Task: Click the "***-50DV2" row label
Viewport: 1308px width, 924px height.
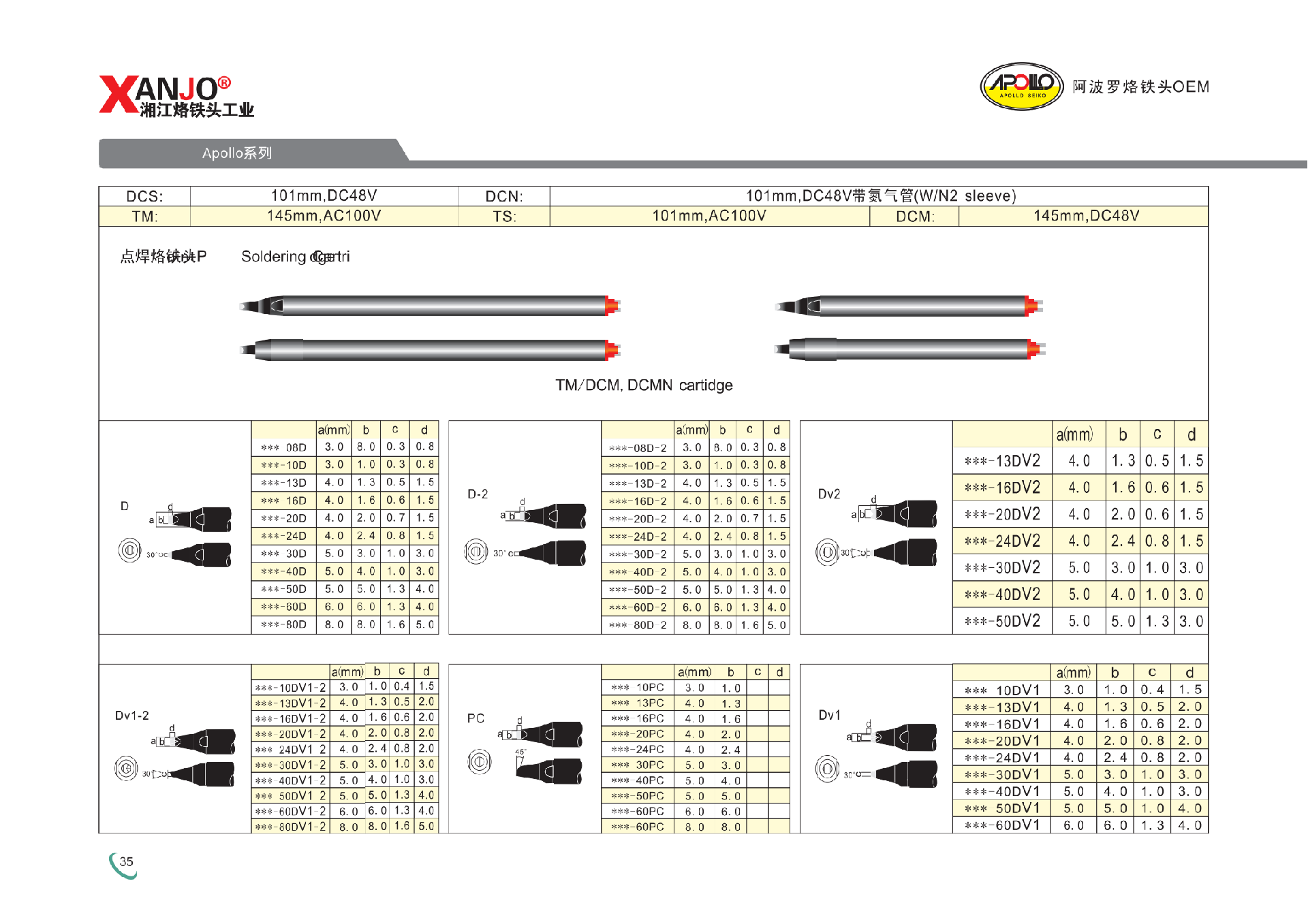Action: [1002, 621]
